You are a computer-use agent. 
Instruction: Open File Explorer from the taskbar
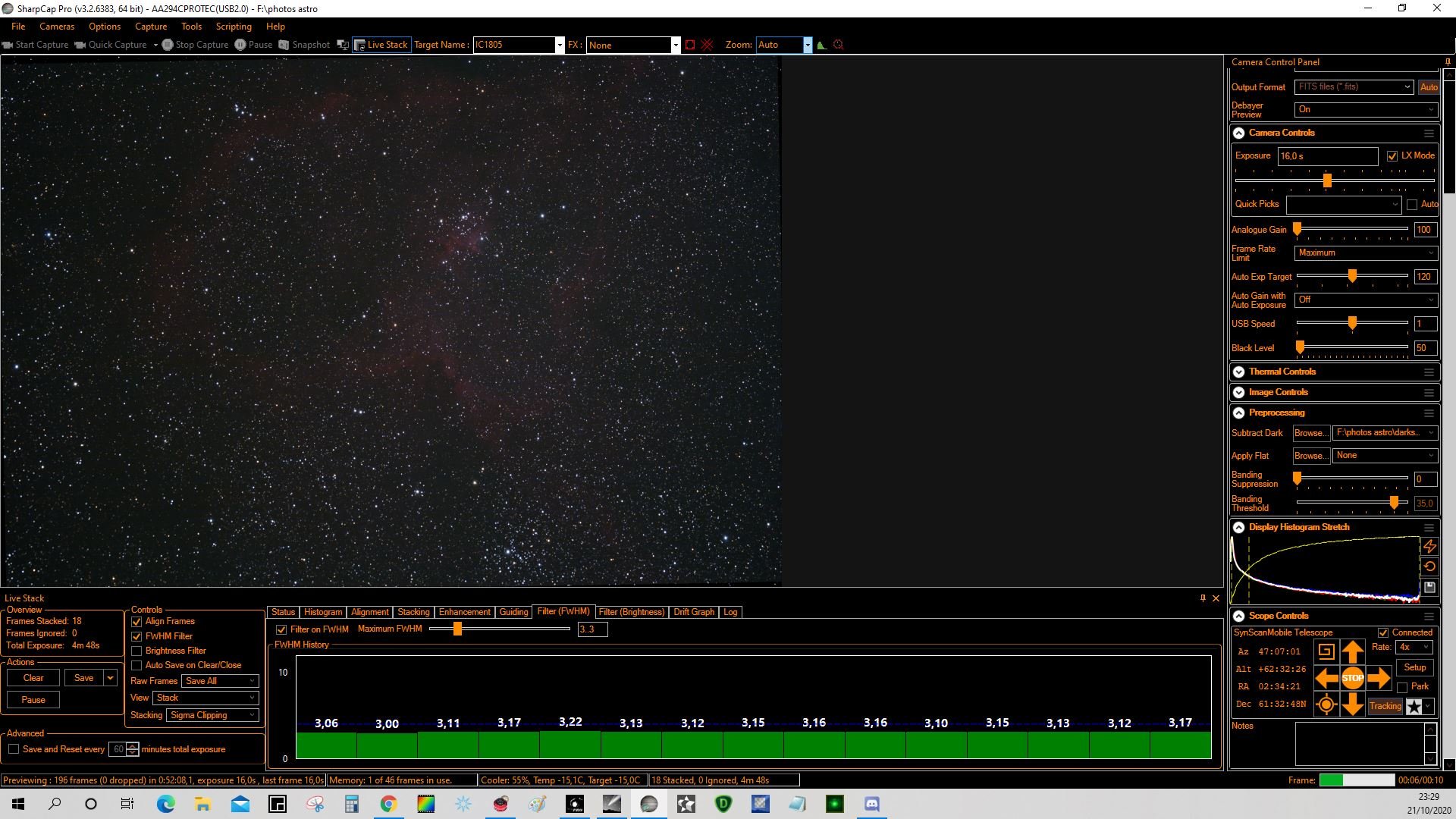[202, 804]
